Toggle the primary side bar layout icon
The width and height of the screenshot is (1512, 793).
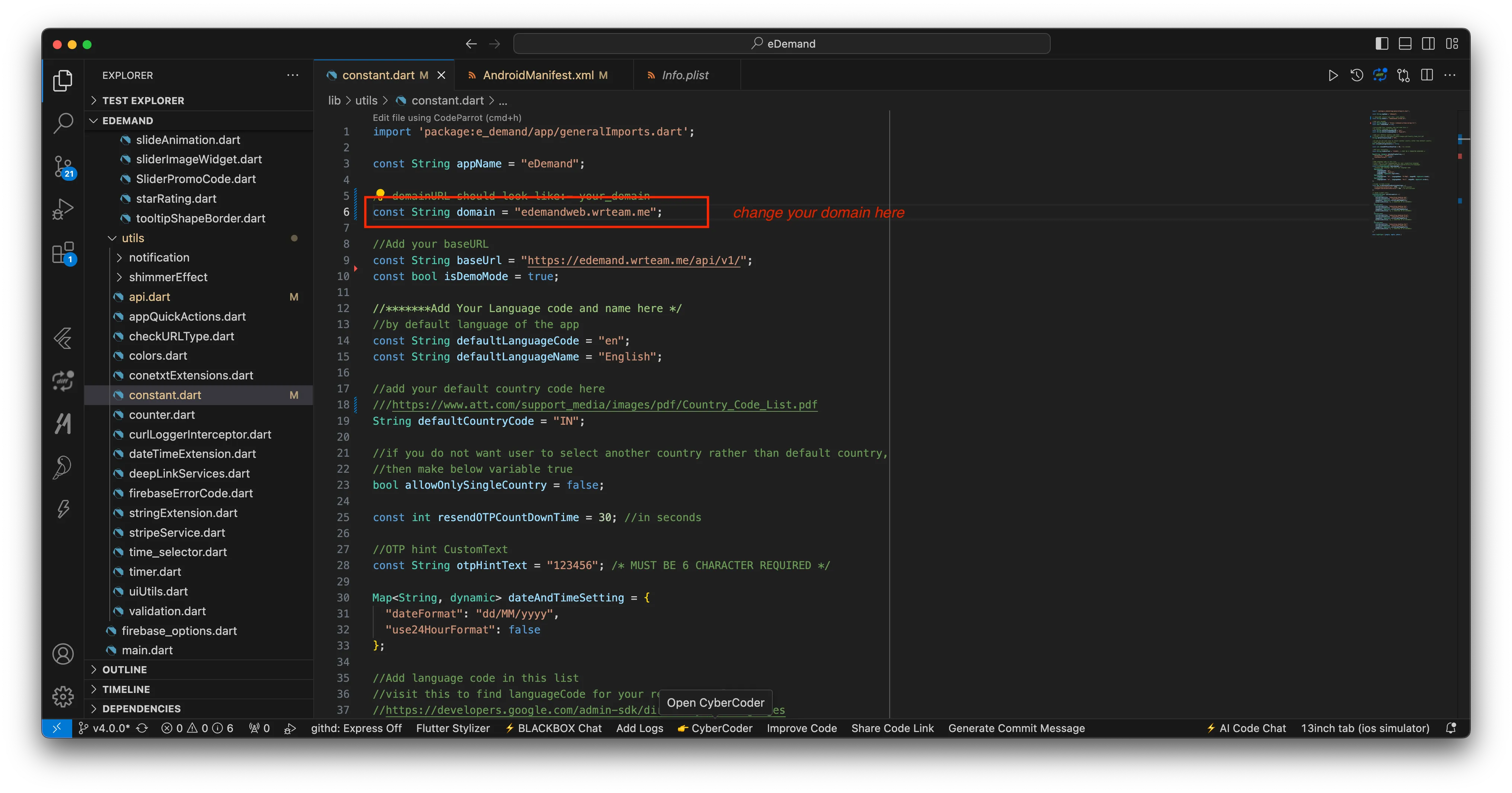point(1382,44)
